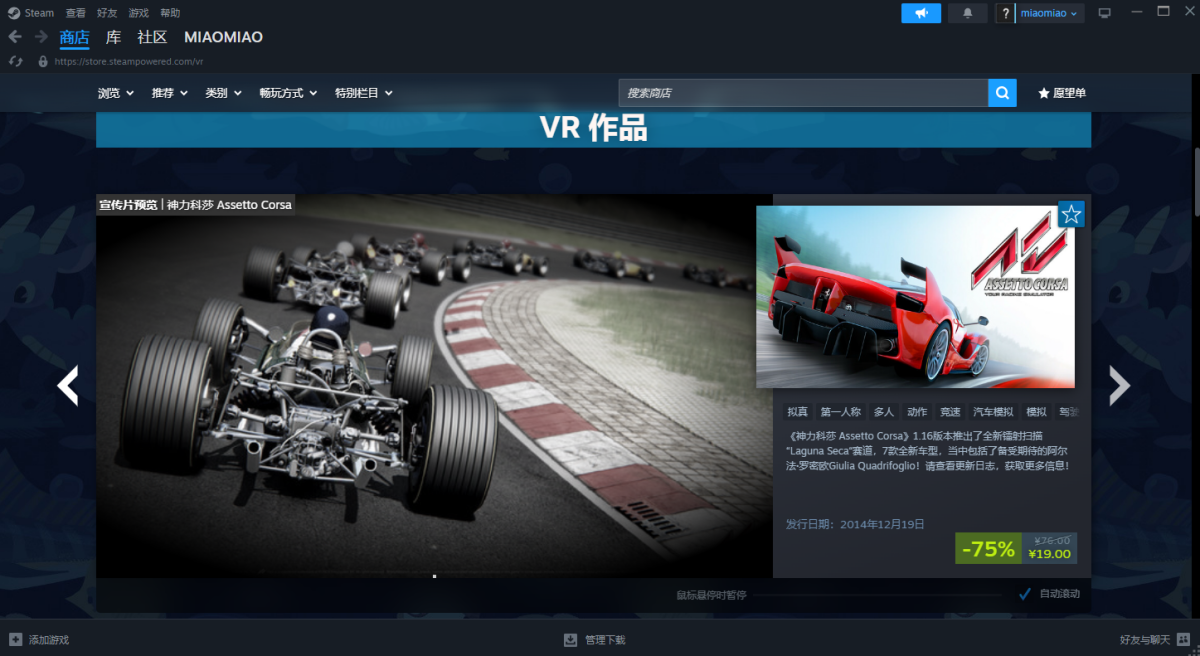Click the 发行日期 2014年12月19日 text
Viewport: 1200px width, 656px height.
point(855,524)
